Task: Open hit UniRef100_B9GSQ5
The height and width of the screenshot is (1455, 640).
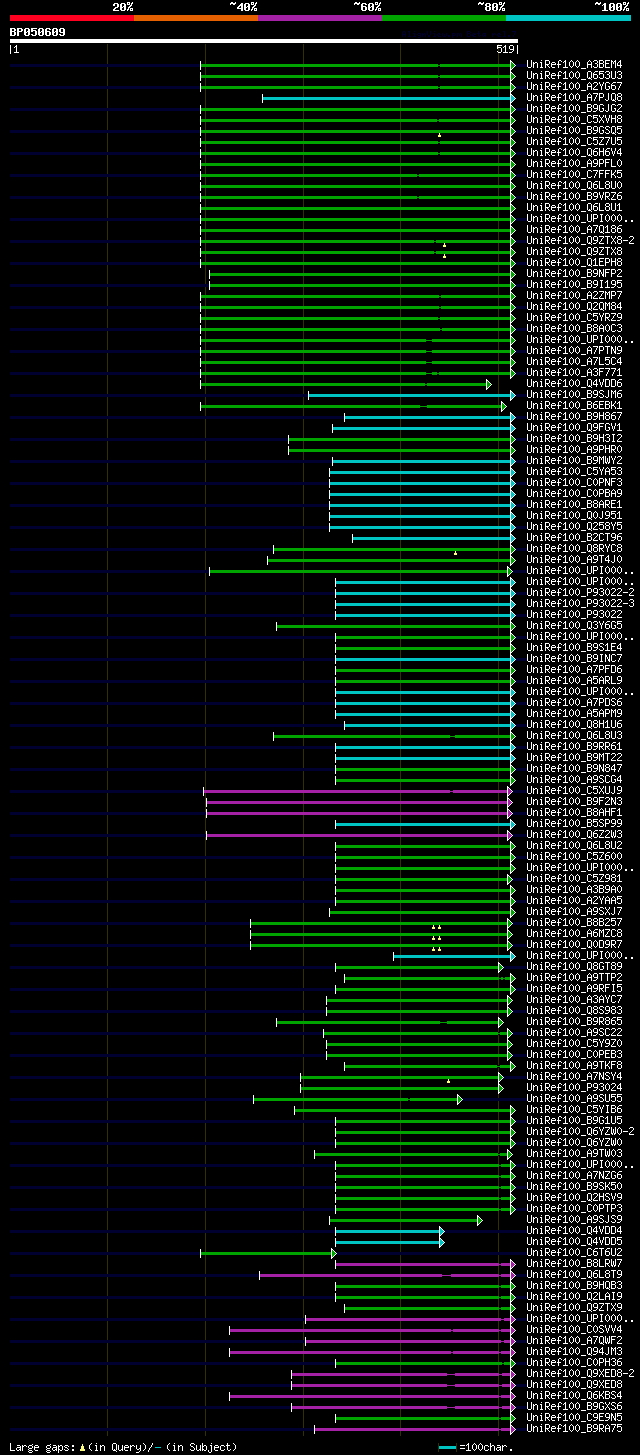Action: [x=574, y=131]
